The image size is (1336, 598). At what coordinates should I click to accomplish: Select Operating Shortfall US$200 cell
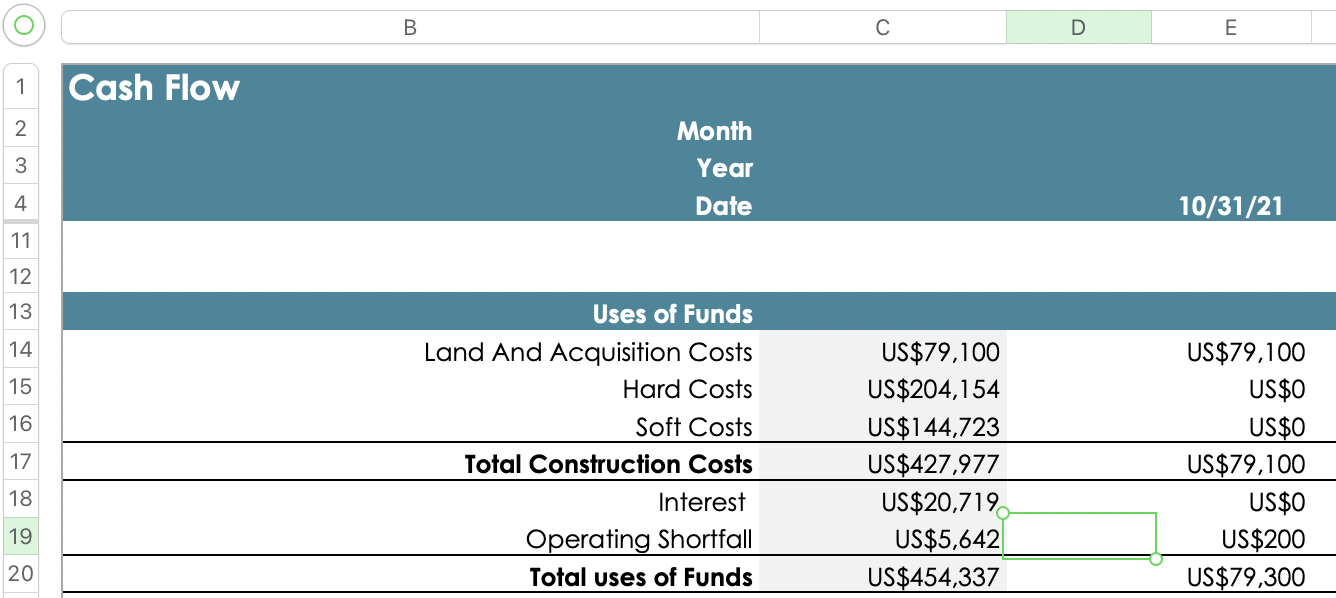(x=1231, y=539)
